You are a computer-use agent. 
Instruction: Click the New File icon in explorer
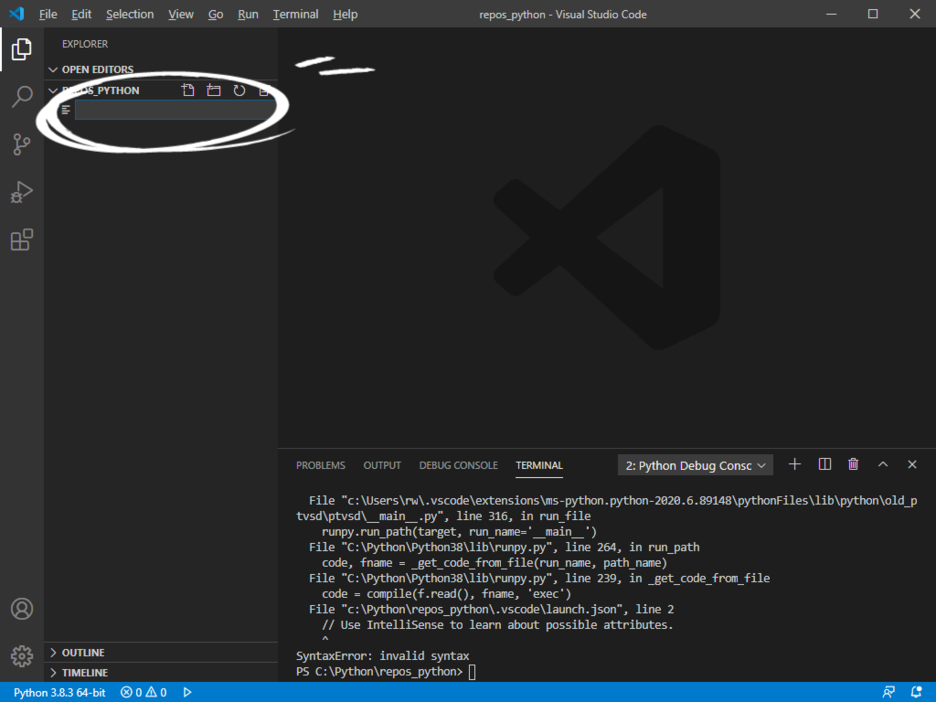point(188,90)
